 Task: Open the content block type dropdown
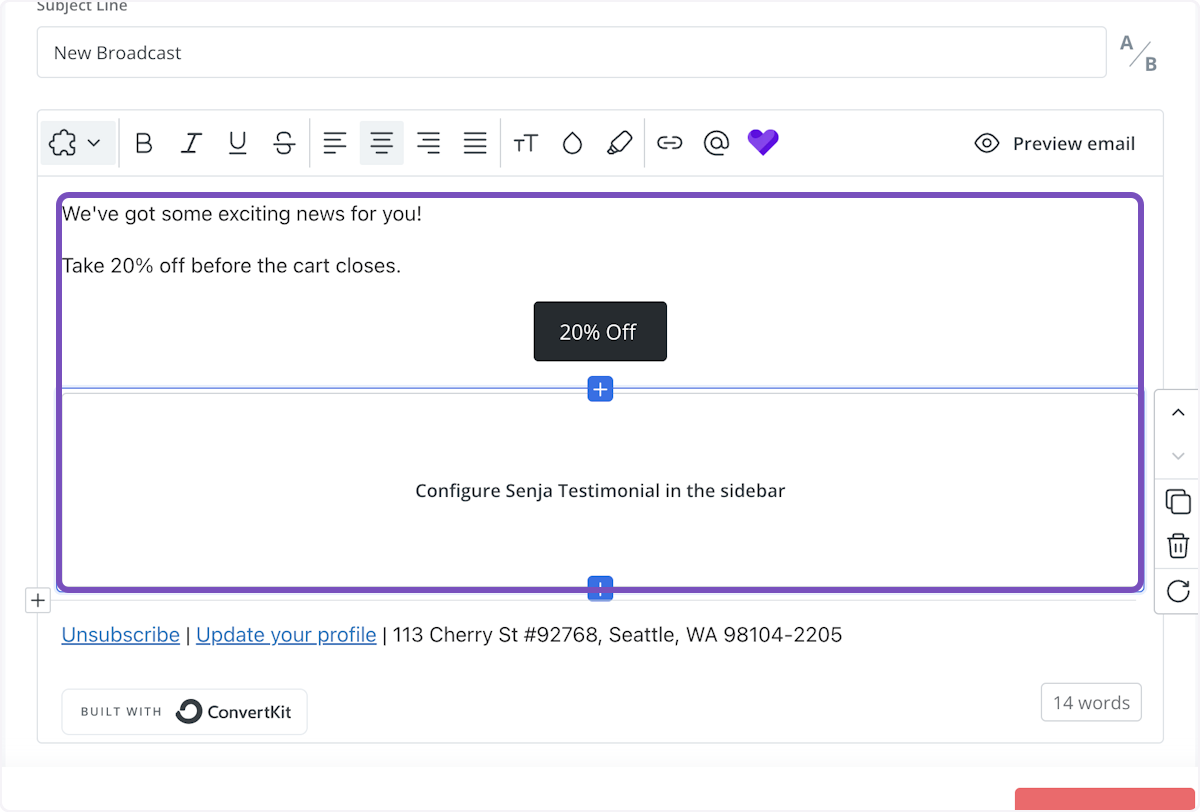click(78, 143)
